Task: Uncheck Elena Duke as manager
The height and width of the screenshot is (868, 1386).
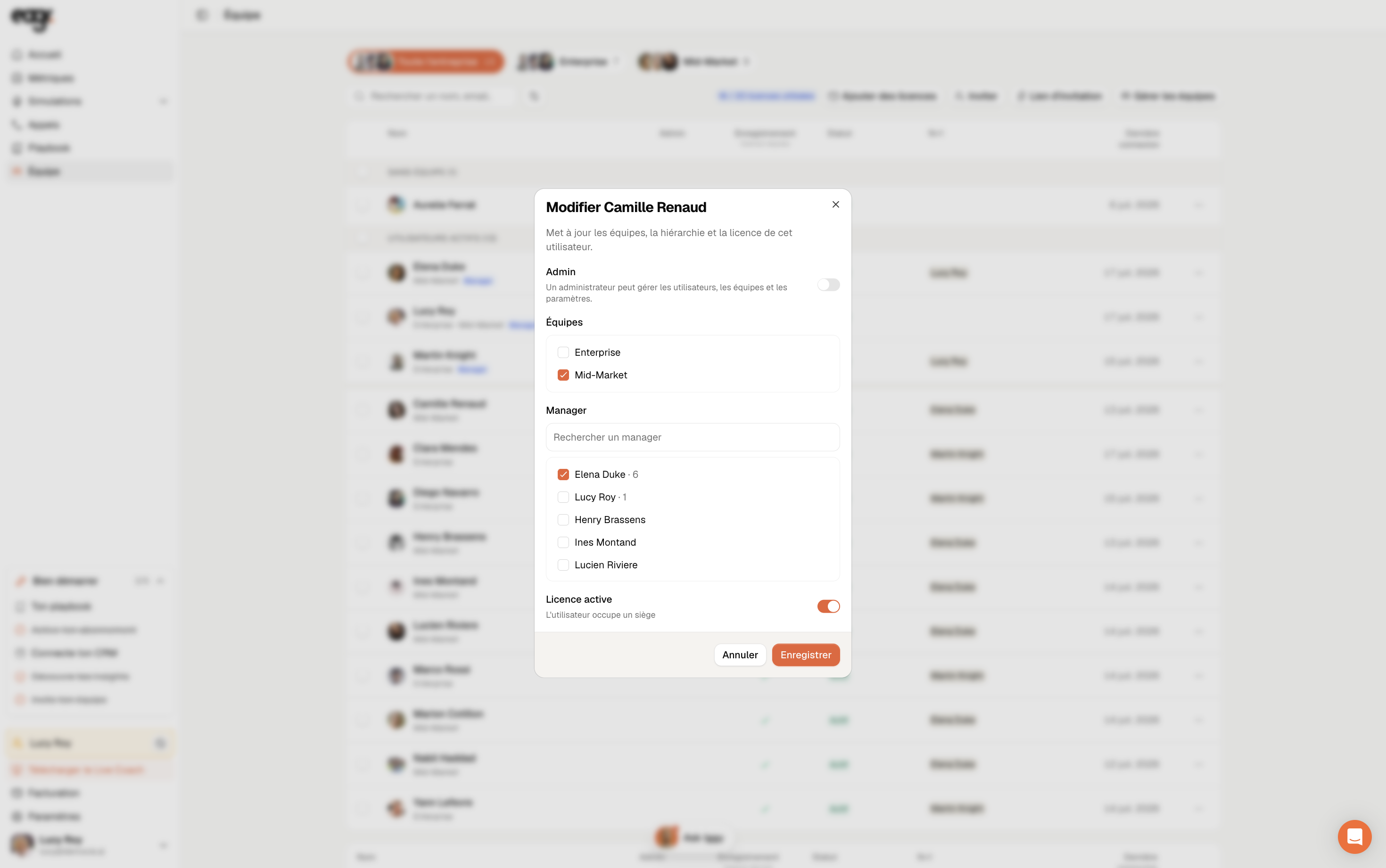Action: click(563, 474)
